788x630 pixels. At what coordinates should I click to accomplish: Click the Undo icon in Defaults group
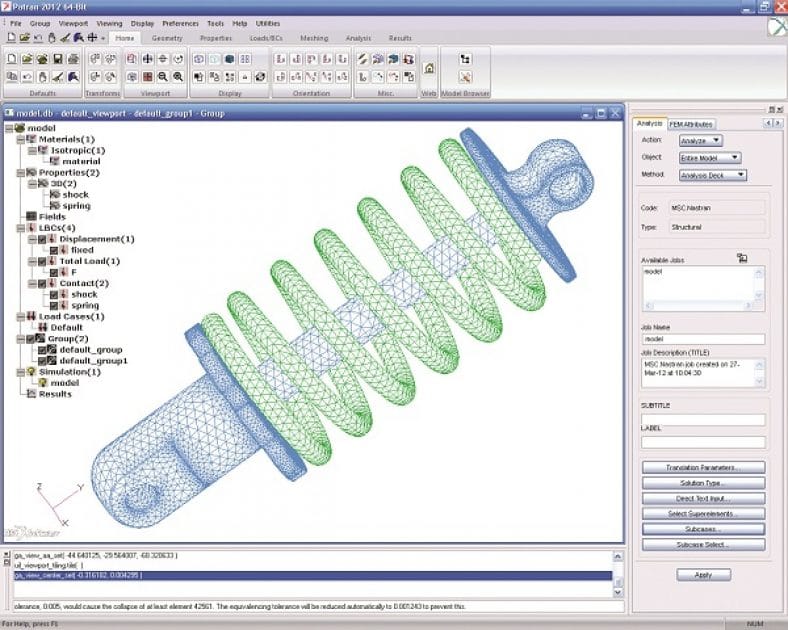[x=27, y=77]
